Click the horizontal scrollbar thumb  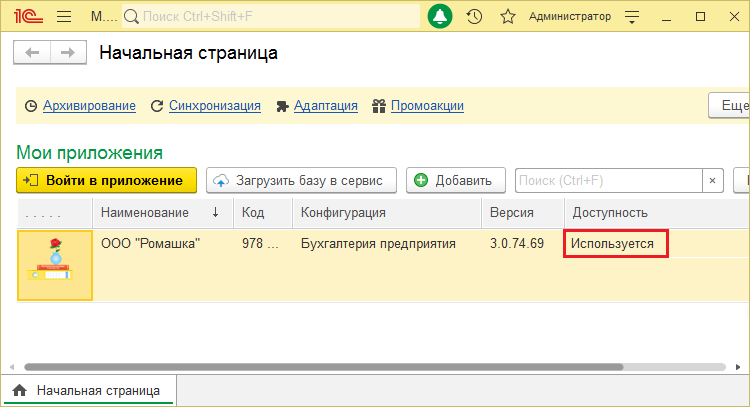(324, 367)
